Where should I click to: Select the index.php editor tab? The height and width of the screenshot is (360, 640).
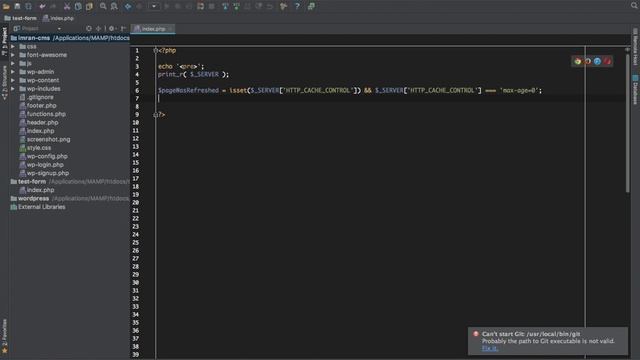(153, 29)
